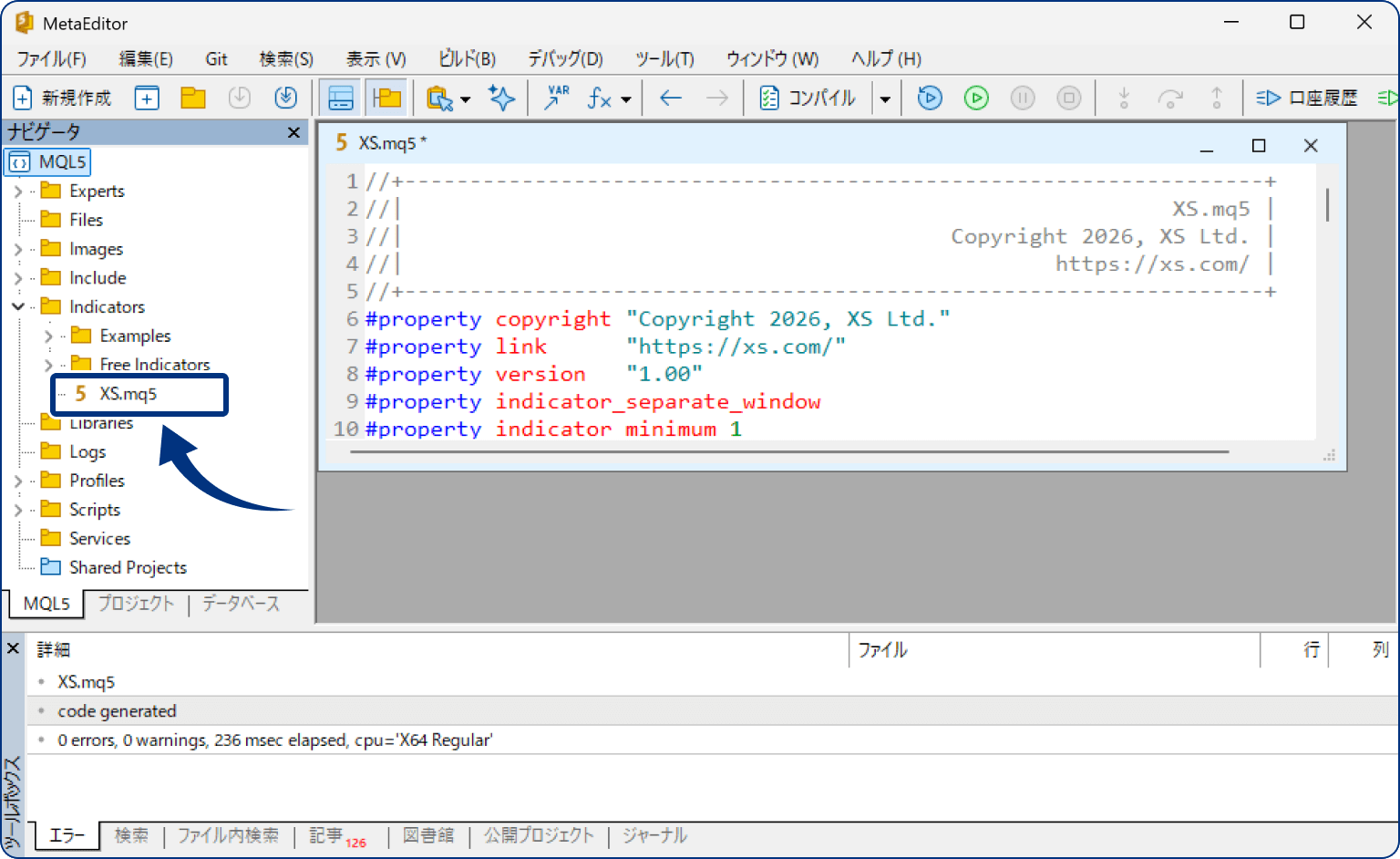Select XS.mq5 file in Navigator

(x=128, y=394)
